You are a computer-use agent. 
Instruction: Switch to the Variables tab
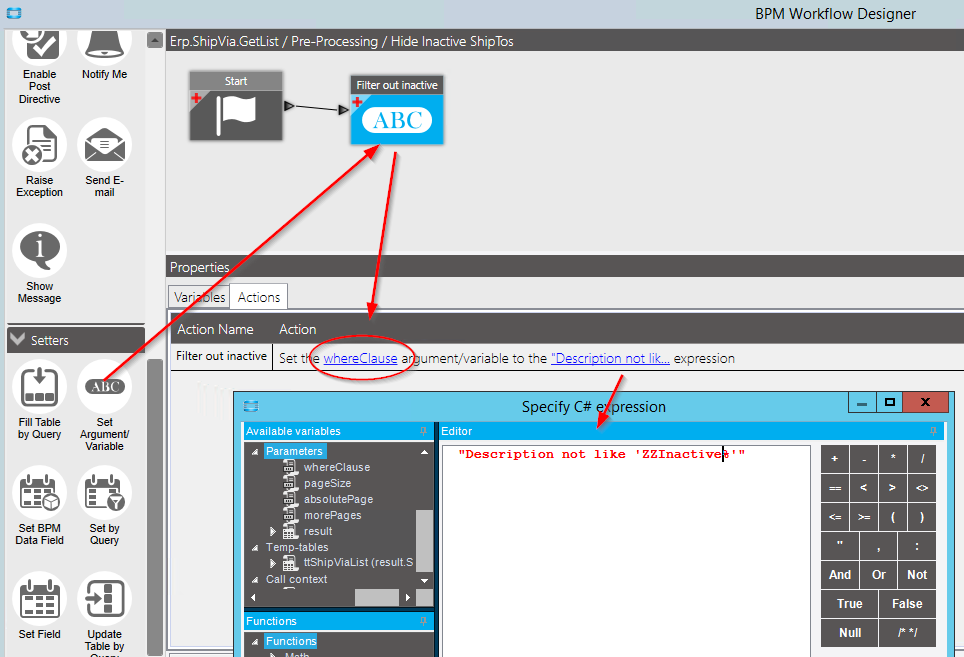click(199, 297)
